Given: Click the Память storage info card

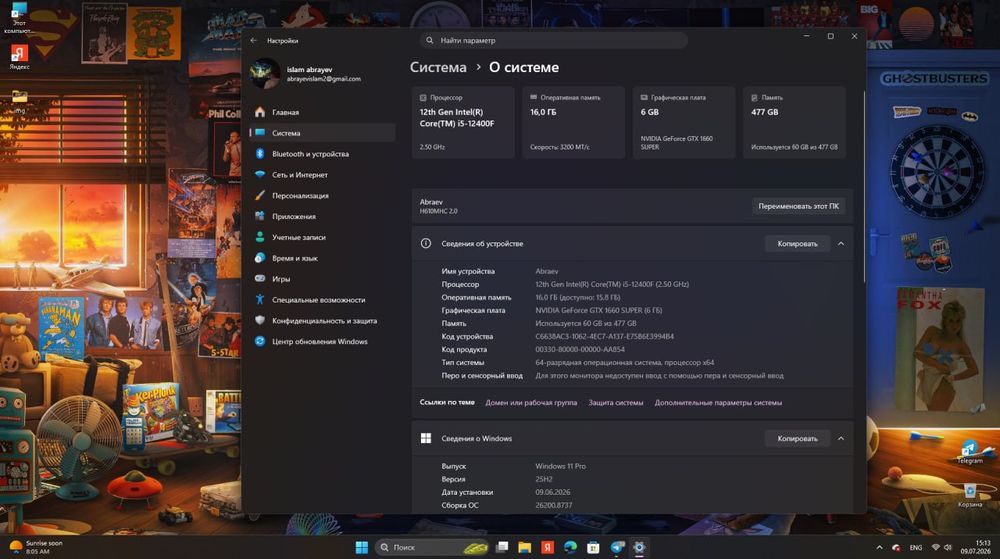Looking at the screenshot, I should tap(794, 122).
